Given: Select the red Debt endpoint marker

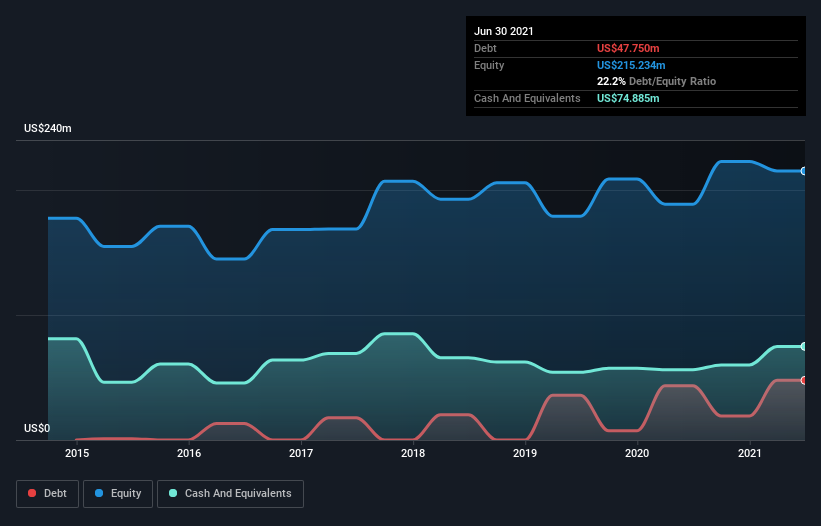Looking at the screenshot, I should (x=804, y=380).
